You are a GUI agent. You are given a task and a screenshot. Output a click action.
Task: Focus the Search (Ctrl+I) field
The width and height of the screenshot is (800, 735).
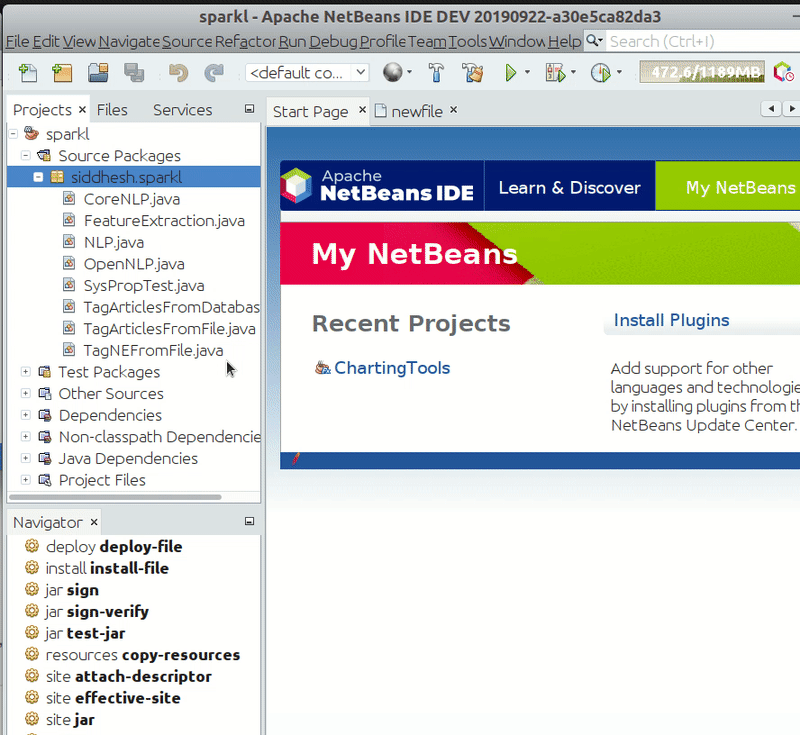[x=704, y=41]
